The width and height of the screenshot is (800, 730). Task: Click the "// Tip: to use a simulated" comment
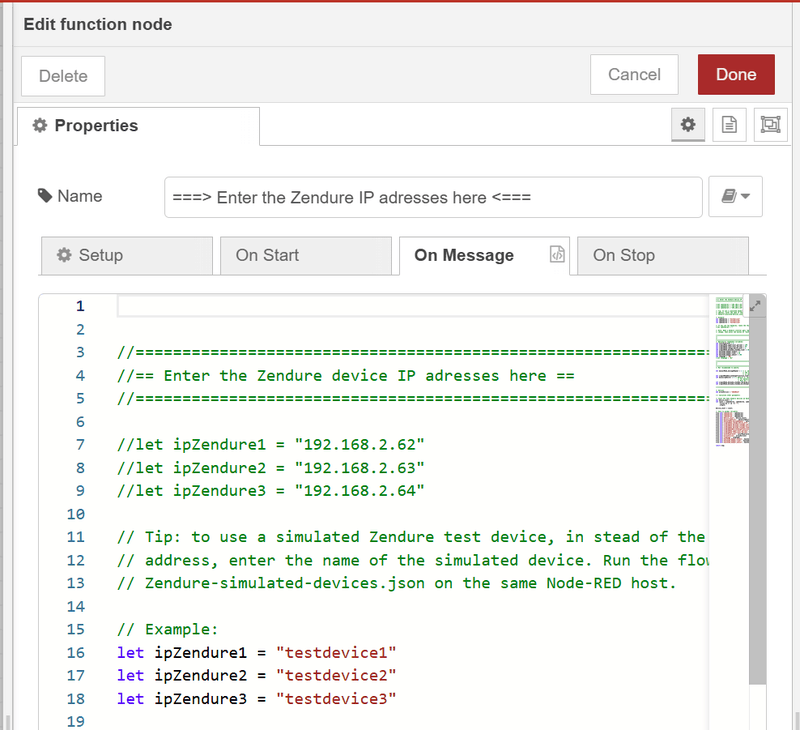coord(411,537)
